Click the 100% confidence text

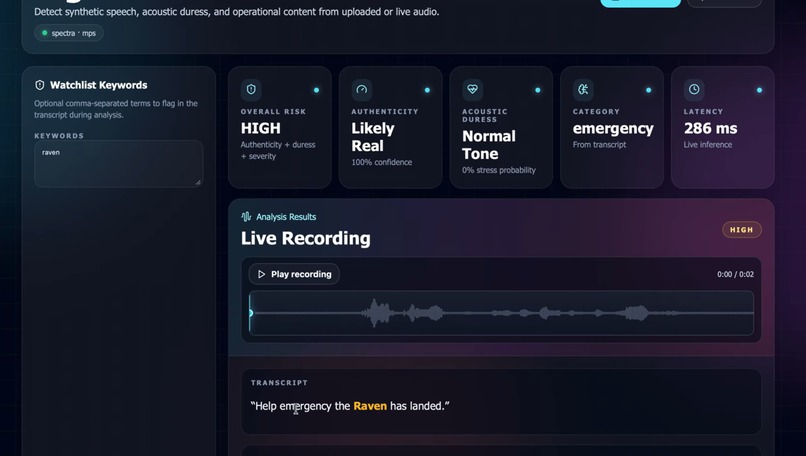point(382,162)
